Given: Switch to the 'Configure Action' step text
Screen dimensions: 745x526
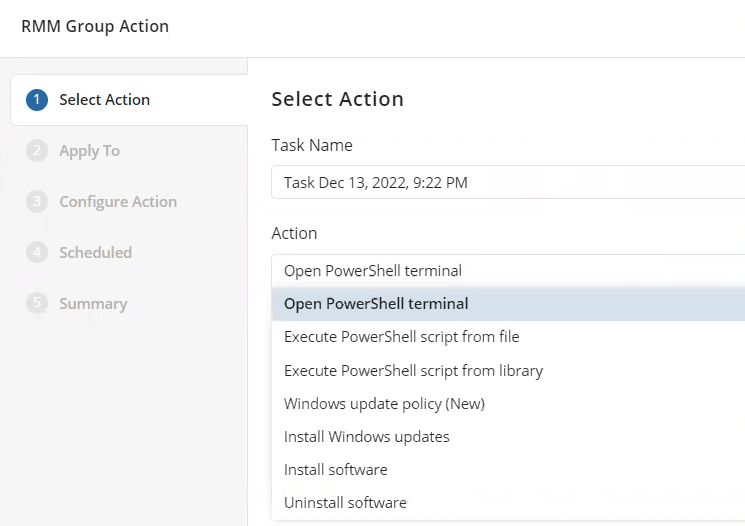Looking at the screenshot, I should (118, 202).
